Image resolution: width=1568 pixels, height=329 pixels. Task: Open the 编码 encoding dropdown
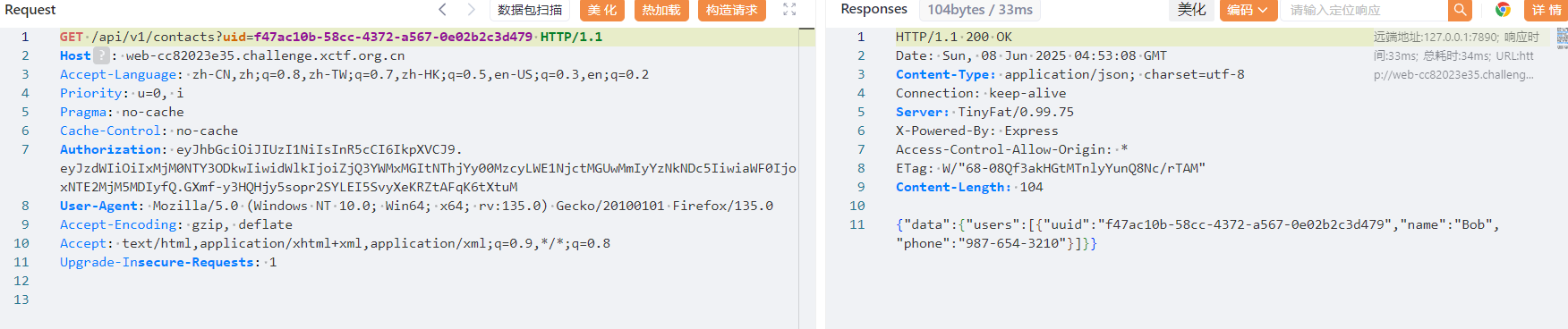[x=1248, y=10]
